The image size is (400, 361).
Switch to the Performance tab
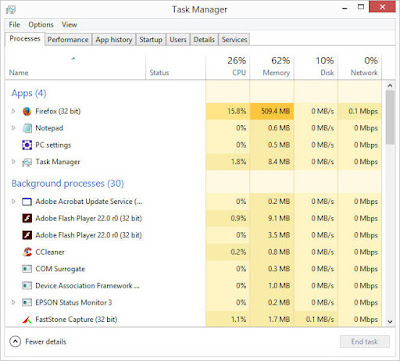68,40
